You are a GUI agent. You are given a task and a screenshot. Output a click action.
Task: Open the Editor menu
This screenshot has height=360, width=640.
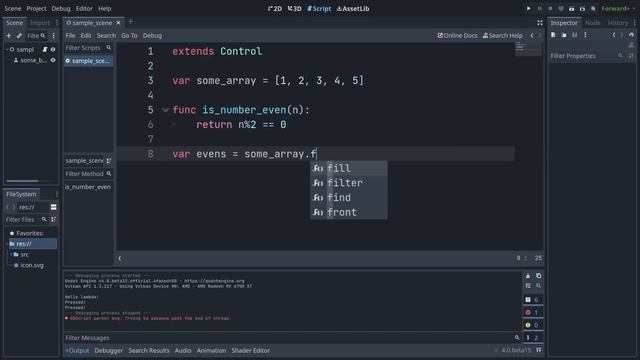(84, 8)
